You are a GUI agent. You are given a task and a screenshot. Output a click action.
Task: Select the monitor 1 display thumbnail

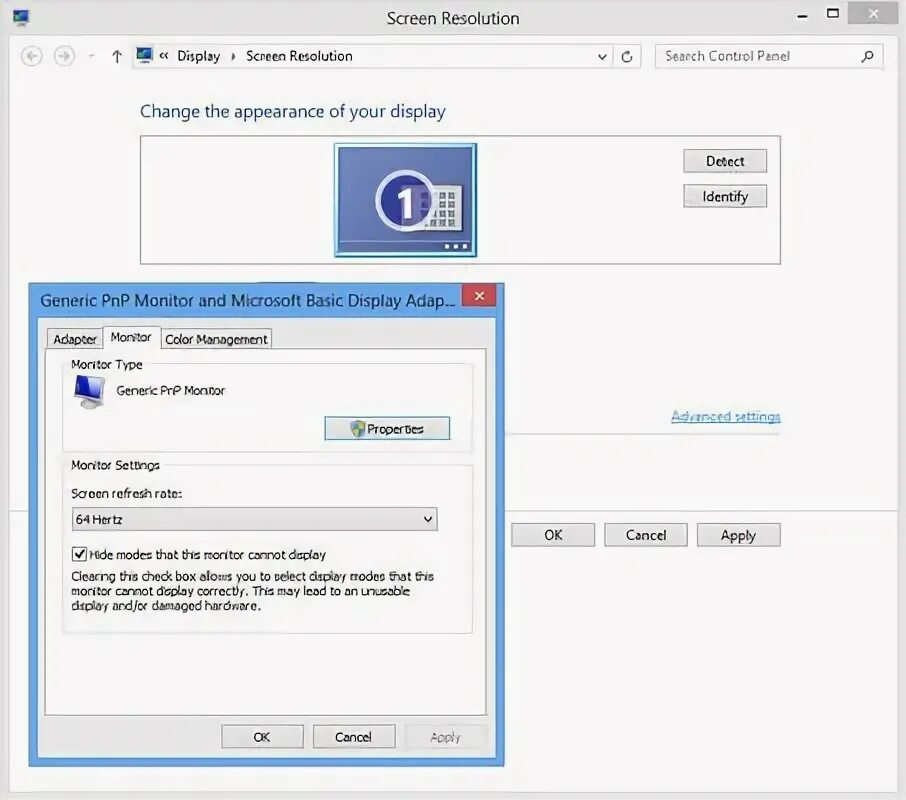(x=406, y=200)
